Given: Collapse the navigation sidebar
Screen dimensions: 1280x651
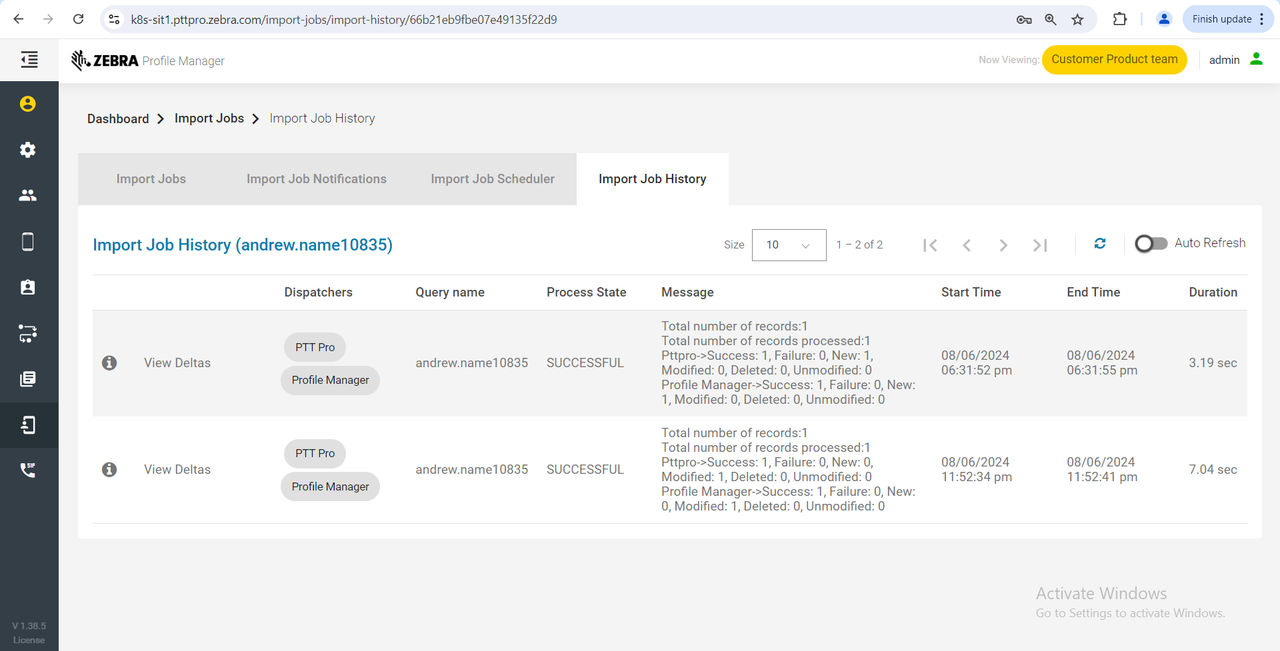Looking at the screenshot, I should (x=27, y=58).
